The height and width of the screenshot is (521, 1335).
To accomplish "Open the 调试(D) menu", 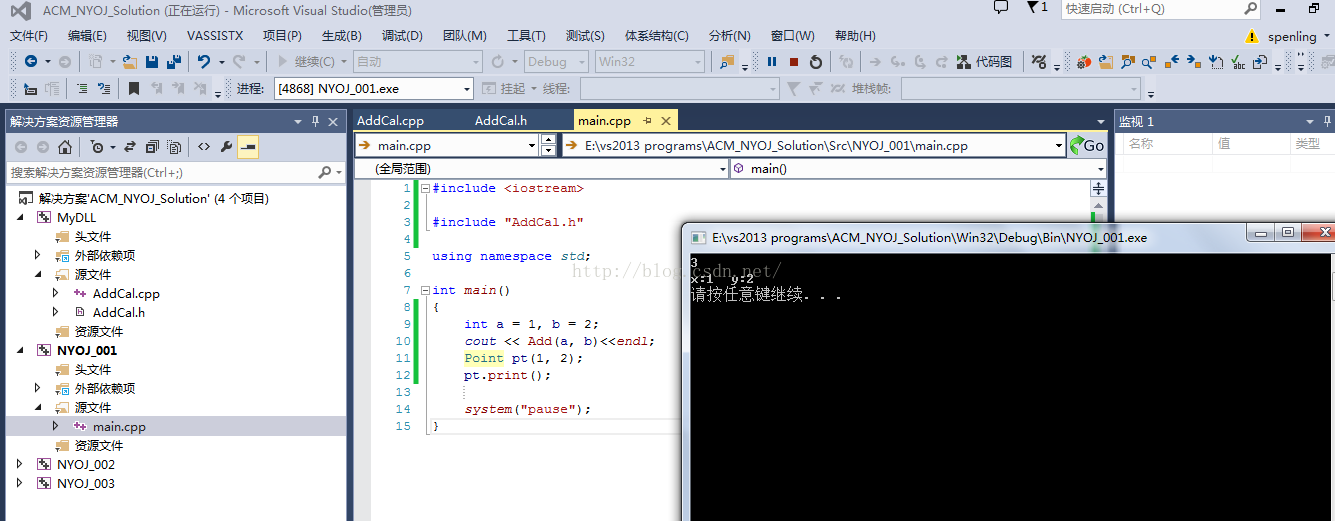I will 402,36.
